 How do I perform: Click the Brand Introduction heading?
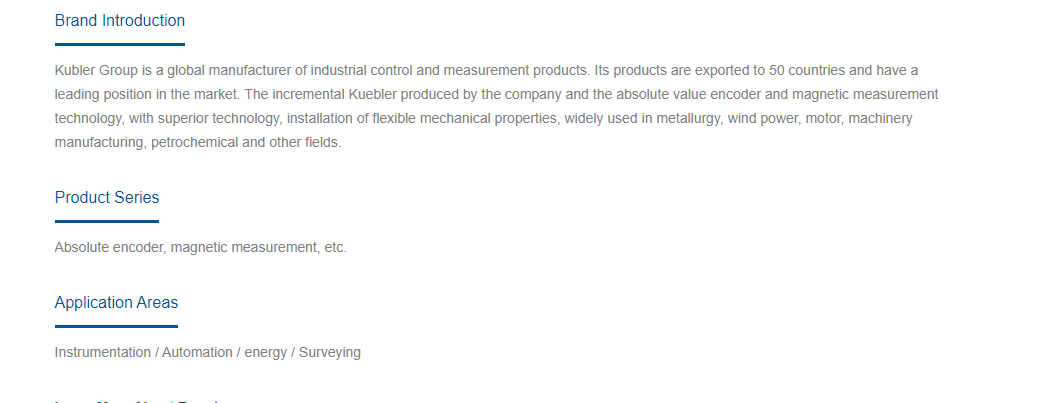(119, 20)
